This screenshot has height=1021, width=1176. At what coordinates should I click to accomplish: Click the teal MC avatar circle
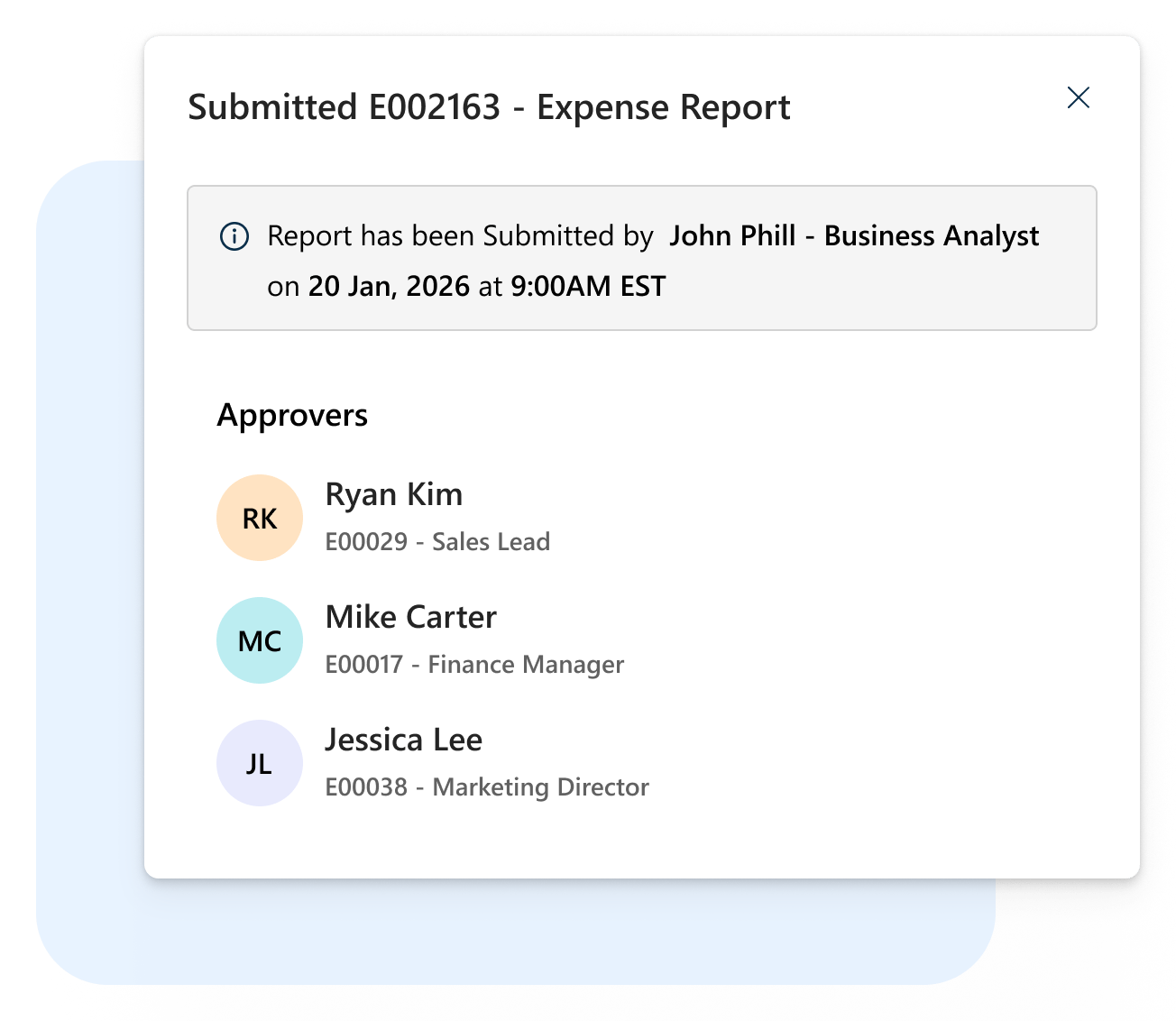click(x=259, y=639)
